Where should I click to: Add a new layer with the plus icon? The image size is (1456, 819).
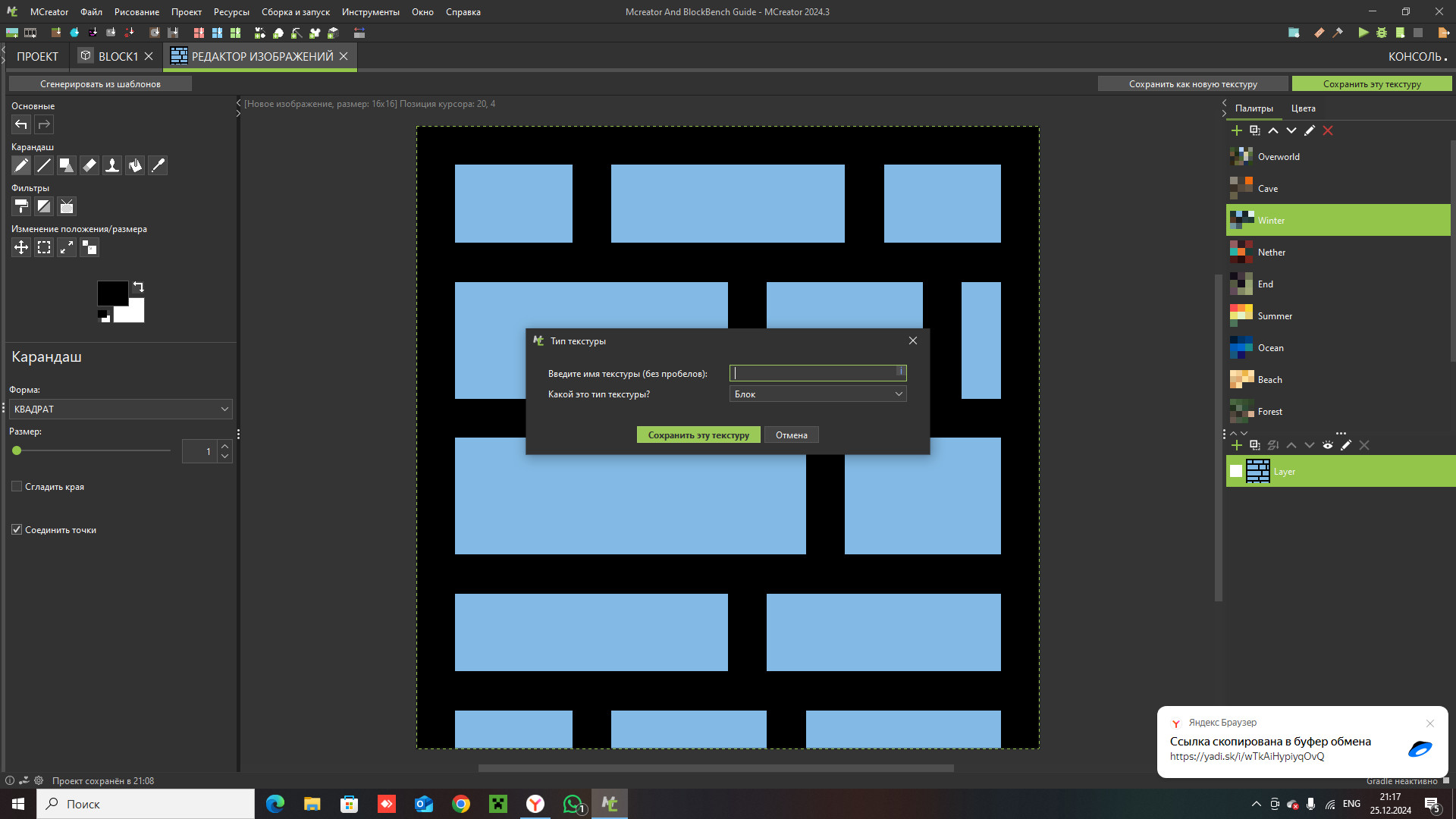click(1236, 445)
